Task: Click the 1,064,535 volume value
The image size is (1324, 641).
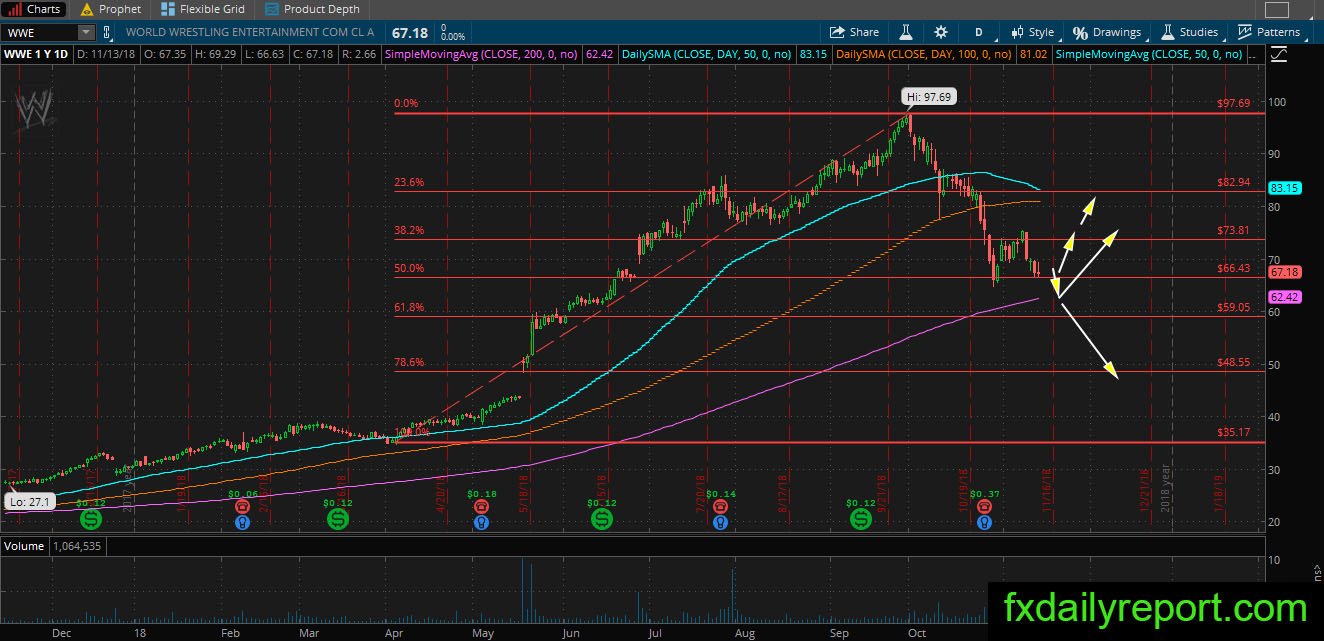Action: 75,546
